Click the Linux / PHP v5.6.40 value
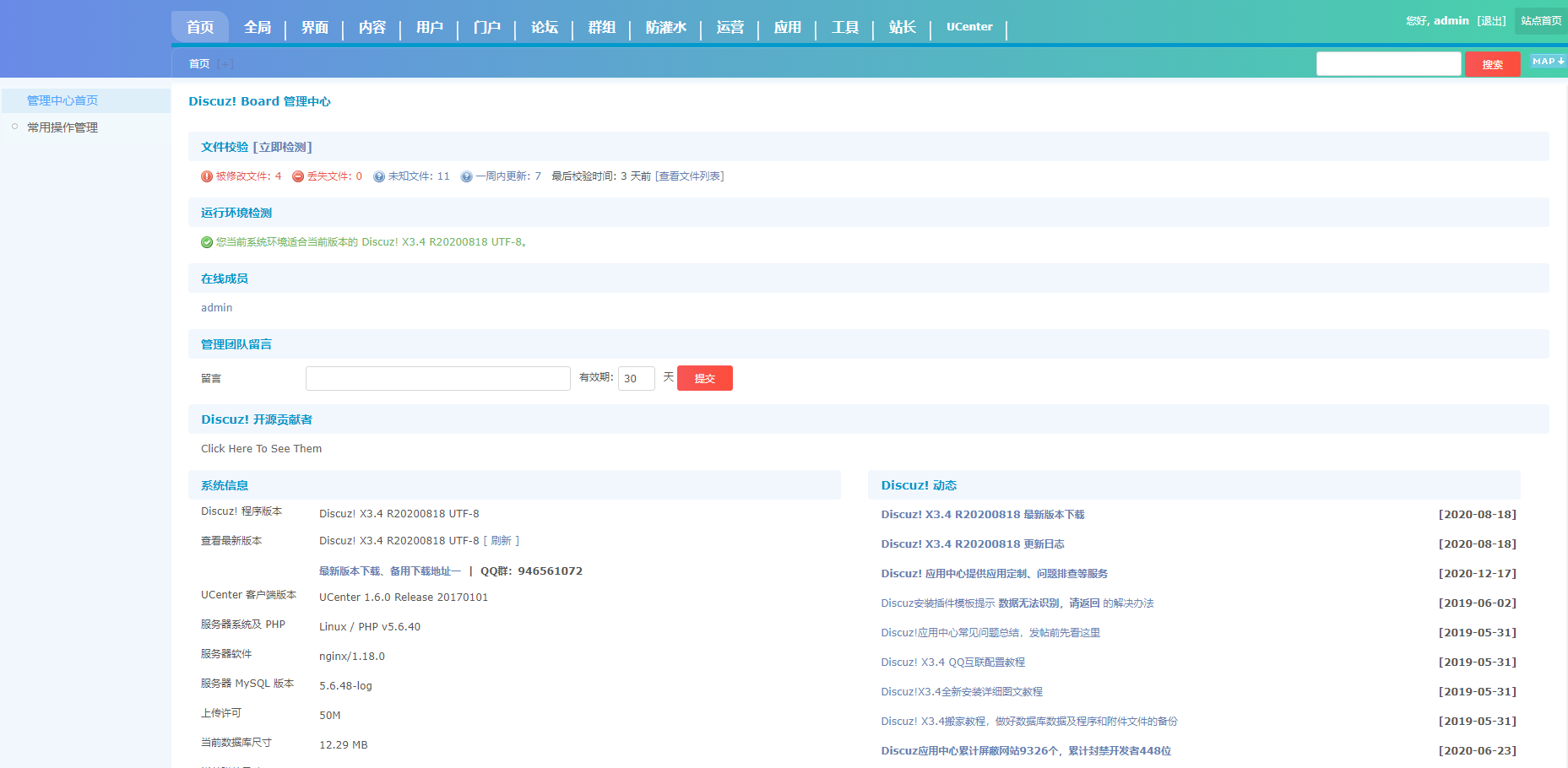 point(370,627)
